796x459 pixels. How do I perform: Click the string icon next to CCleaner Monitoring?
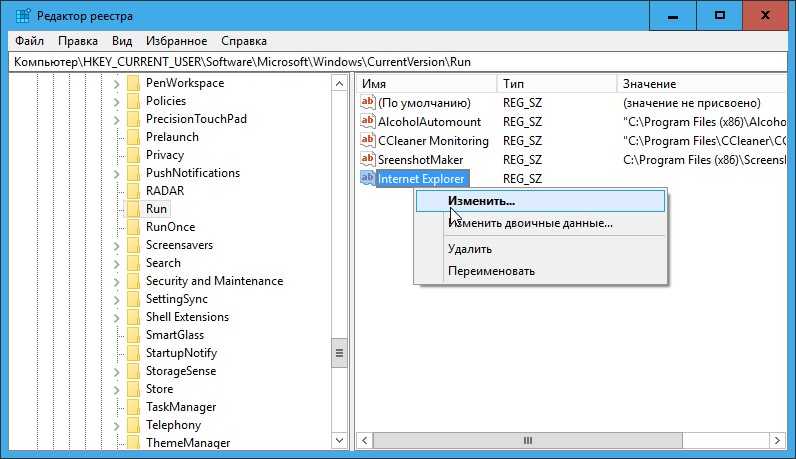tap(368, 140)
